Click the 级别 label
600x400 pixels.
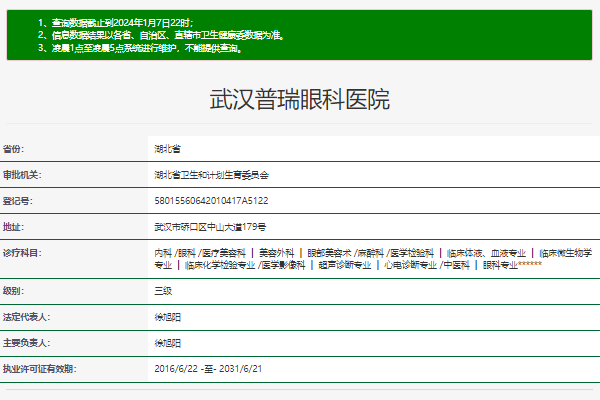coord(13,291)
